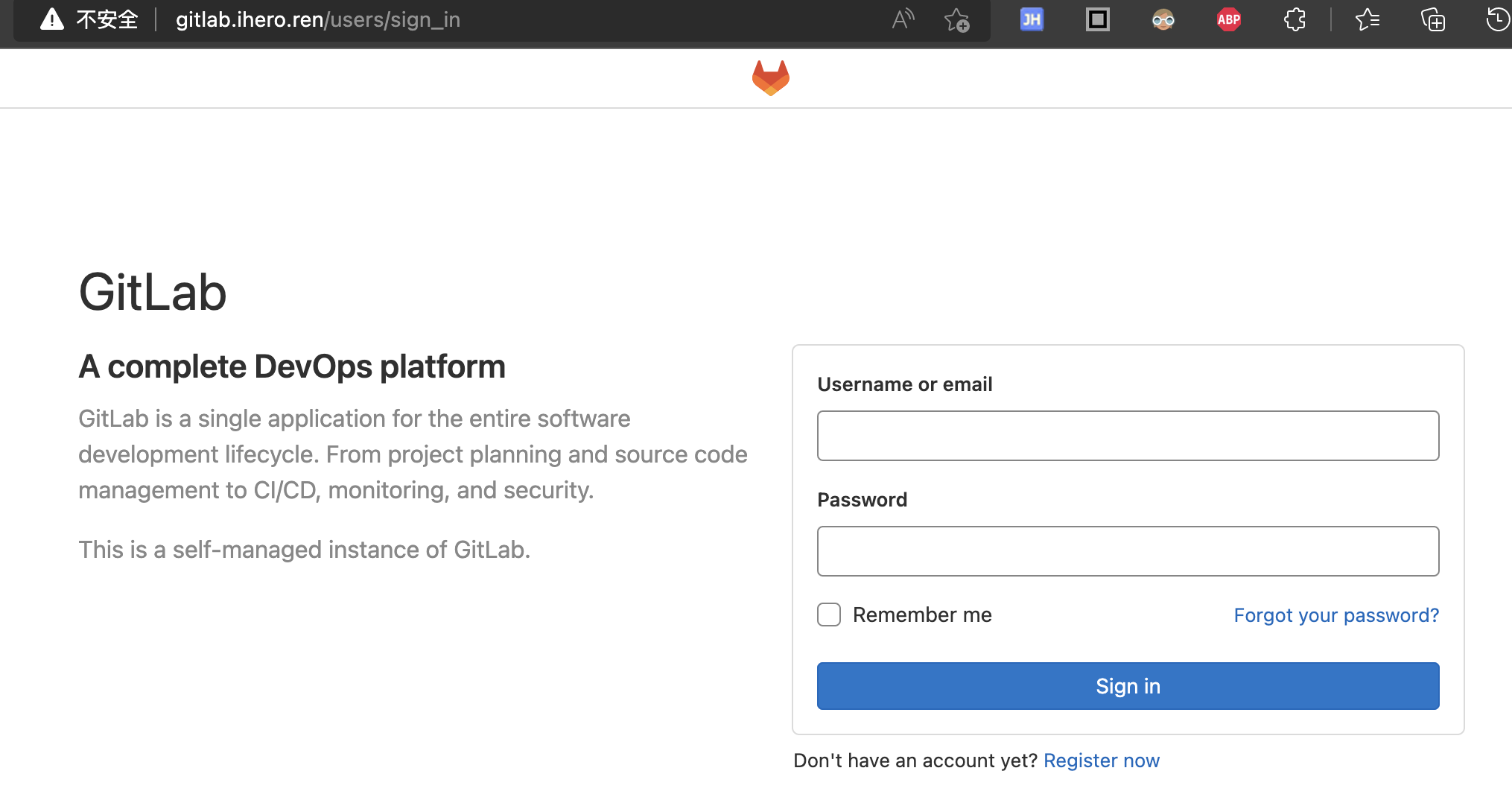This screenshot has width=1512, height=800.
Task: Focus the Password input field
Action: (x=1128, y=551)
